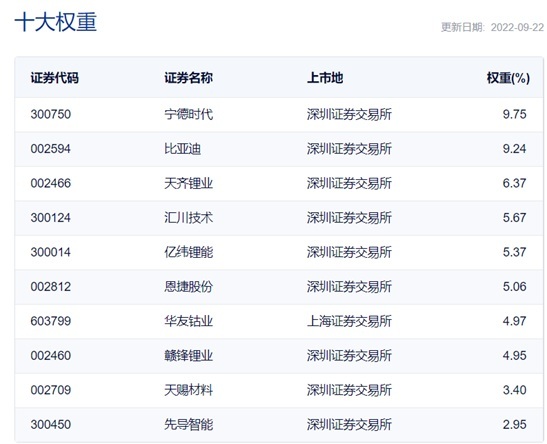Click 深圳证券交易所 in 赣锋锂业 row
The width and height of the screenshot is (547, 444).
pyautogui.click(x=349, y=355)
